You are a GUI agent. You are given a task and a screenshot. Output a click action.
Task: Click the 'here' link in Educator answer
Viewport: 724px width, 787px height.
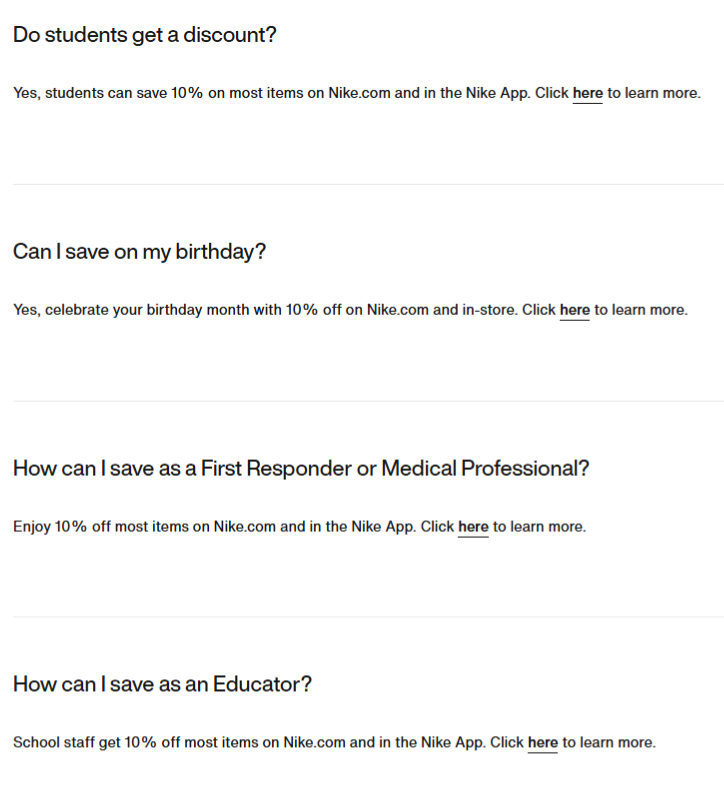[x=542, y=742]
